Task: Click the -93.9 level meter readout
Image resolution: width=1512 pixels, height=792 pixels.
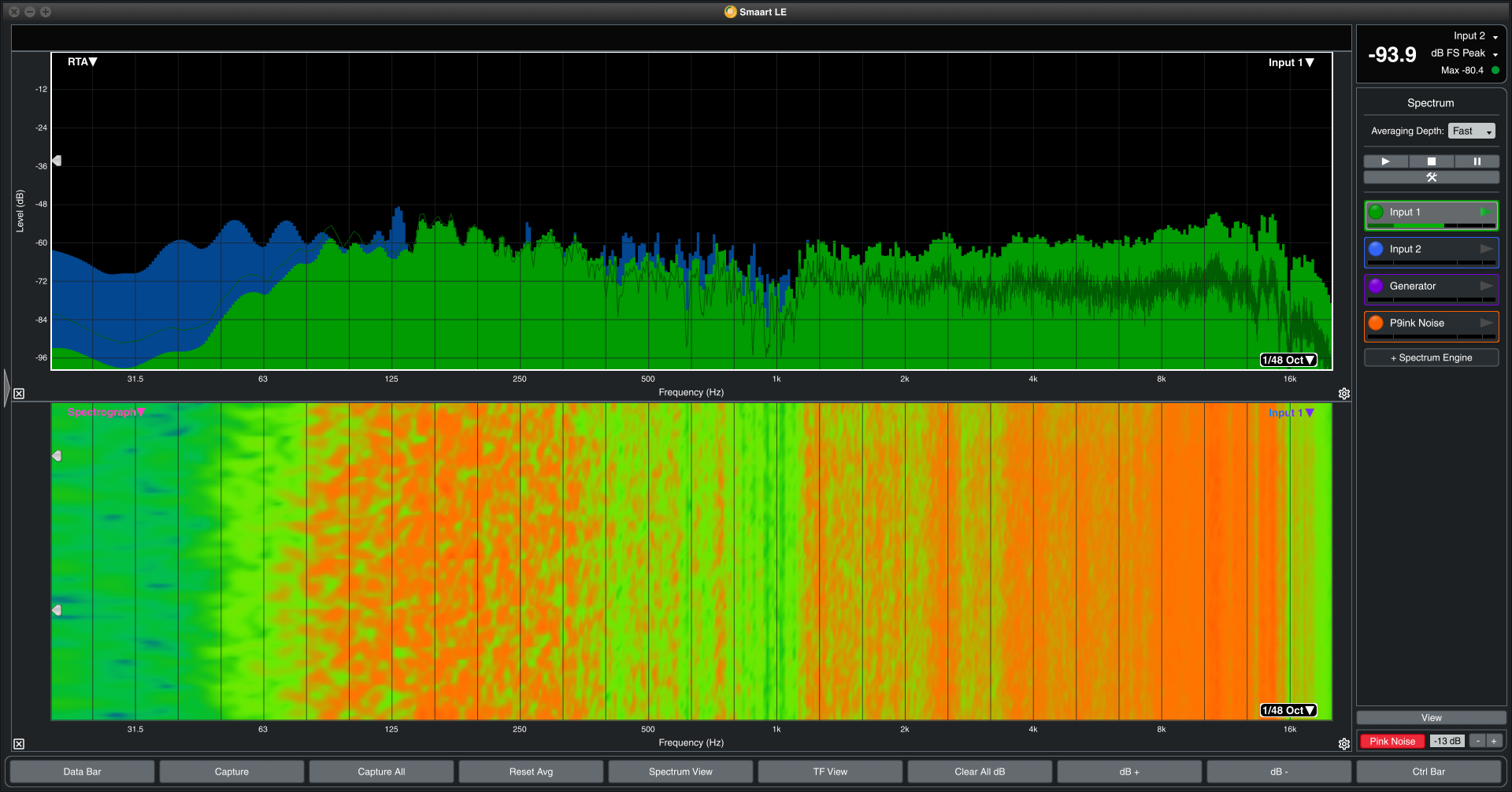Action: [1392, 55]
